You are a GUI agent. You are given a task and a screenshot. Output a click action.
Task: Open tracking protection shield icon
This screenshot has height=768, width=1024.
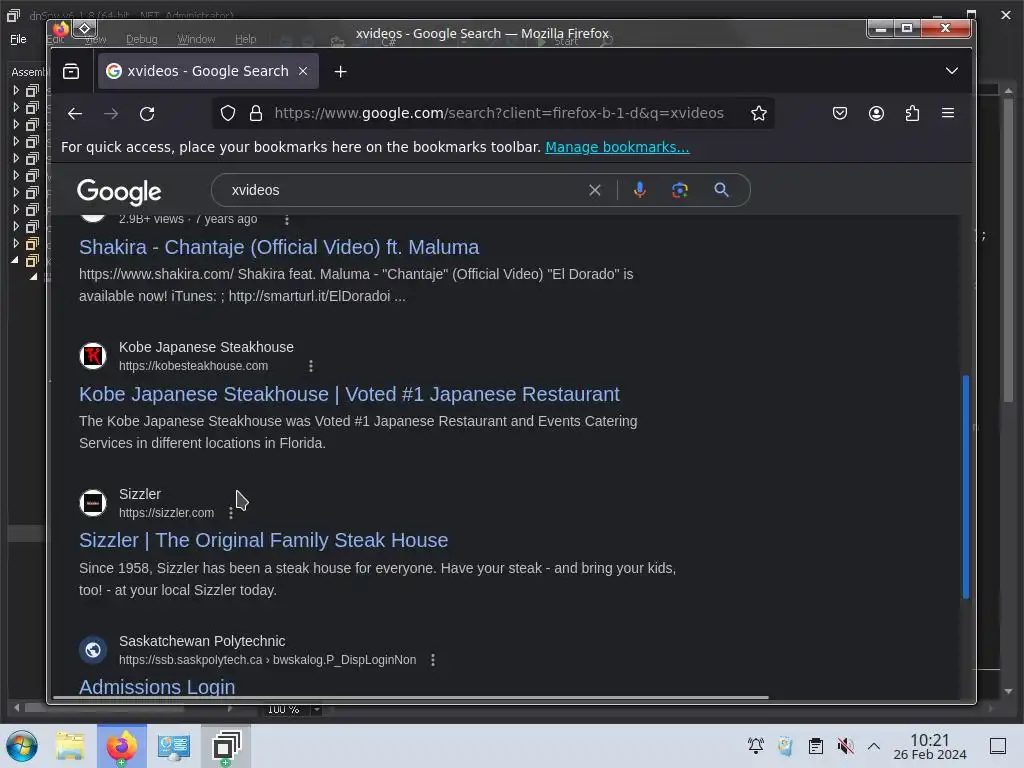(227, 114)
